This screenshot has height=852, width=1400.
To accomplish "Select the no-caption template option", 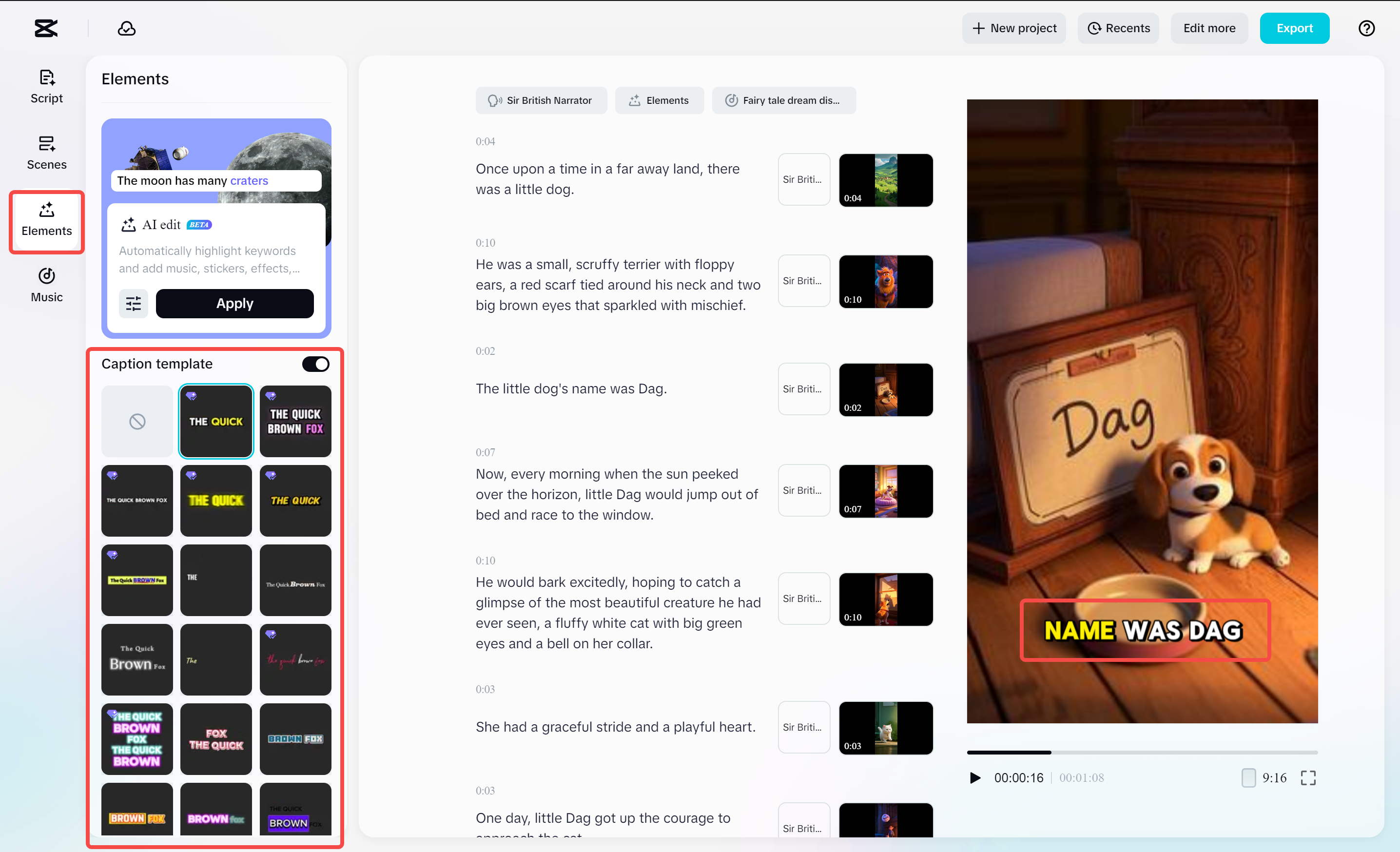I will coord(136,421).
